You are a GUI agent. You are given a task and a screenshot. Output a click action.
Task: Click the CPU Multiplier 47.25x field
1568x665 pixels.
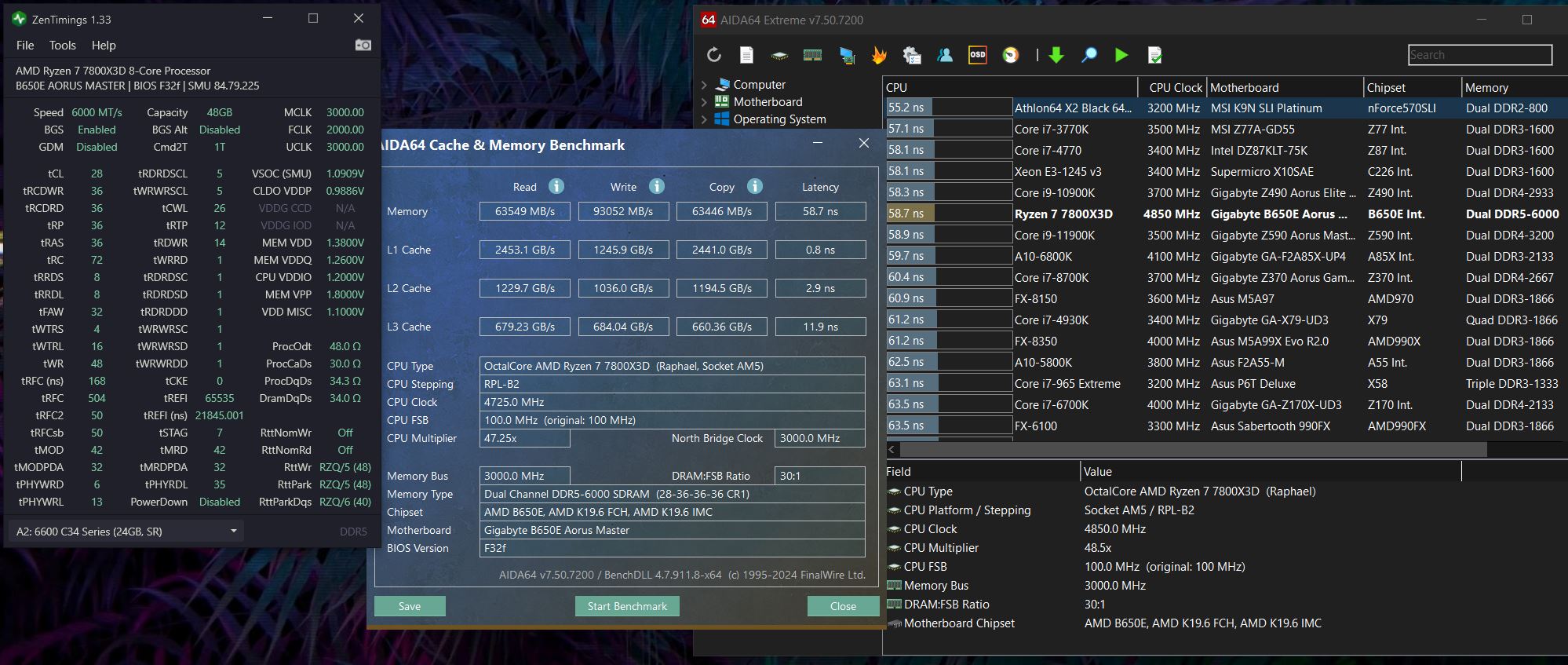coord(525,438)
